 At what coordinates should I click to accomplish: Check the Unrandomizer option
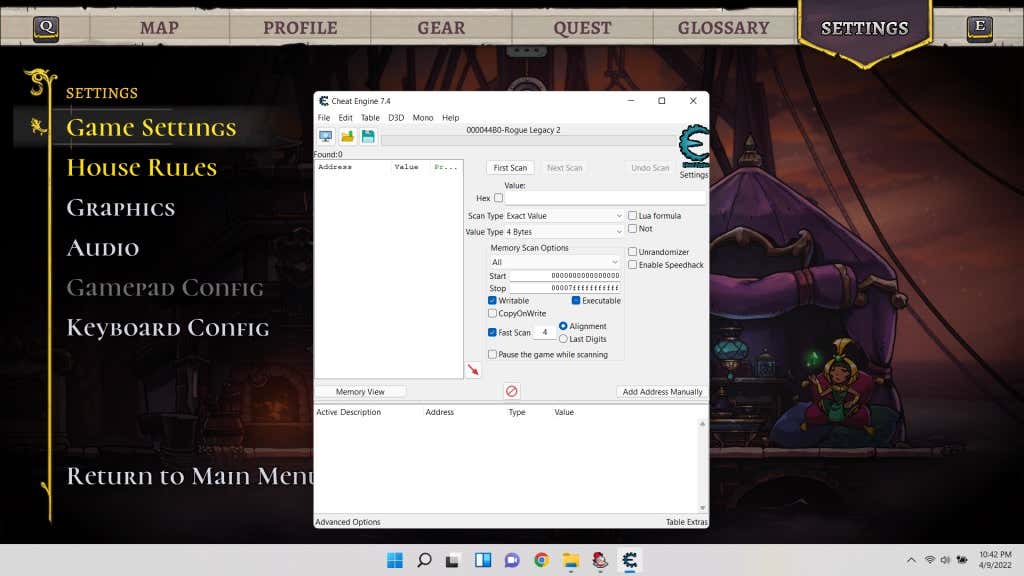point(630,252)
